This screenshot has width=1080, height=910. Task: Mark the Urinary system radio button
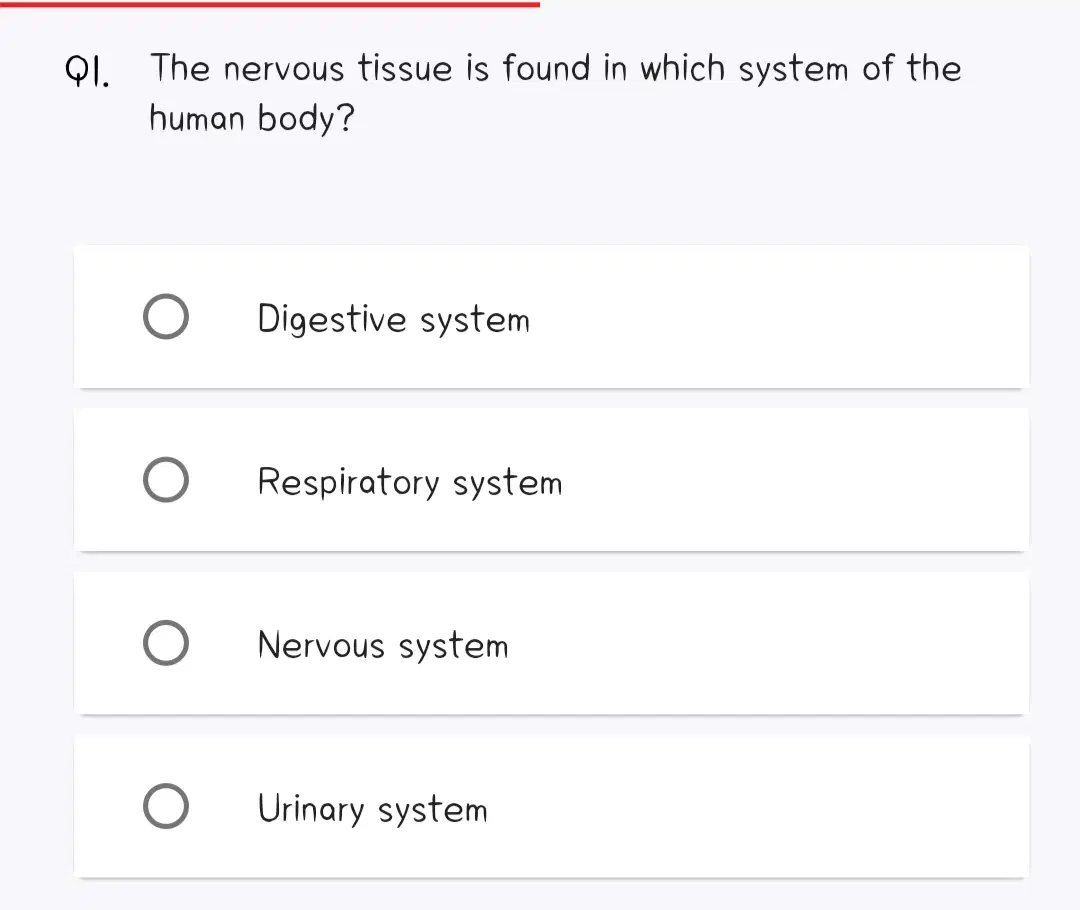(x=166, y=807)
